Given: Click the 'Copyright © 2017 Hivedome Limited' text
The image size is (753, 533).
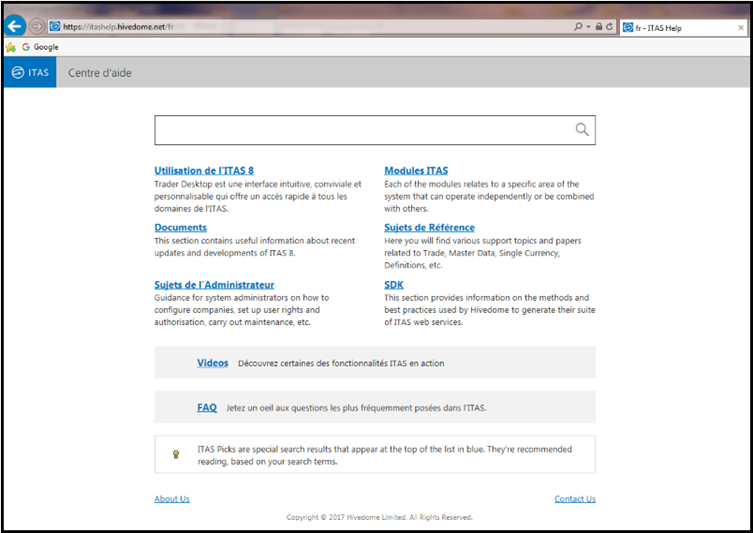Looking at the screenshot, I should [x=379, y=517].
